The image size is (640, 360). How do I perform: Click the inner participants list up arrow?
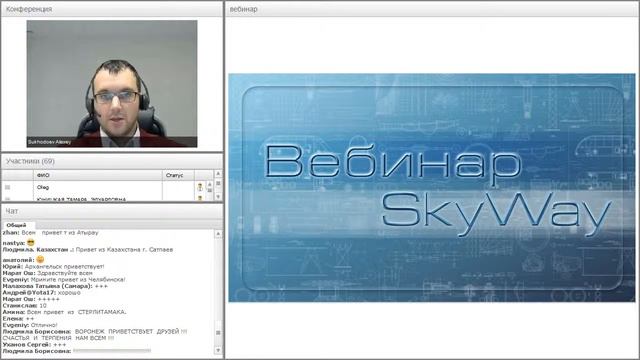[209, 184]
